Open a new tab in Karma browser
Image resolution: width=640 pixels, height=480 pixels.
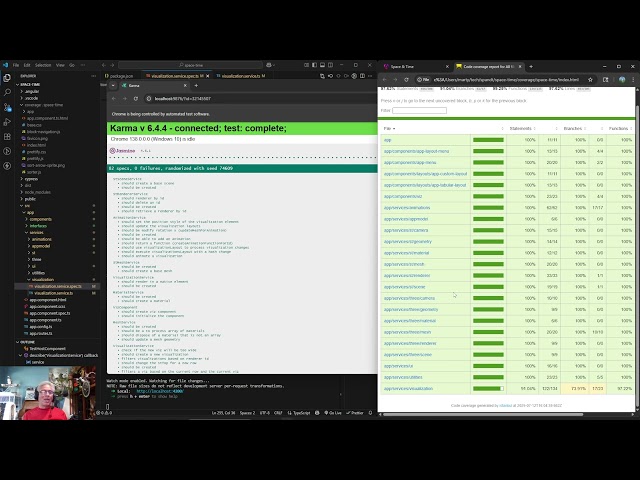(x=196, y=86)
